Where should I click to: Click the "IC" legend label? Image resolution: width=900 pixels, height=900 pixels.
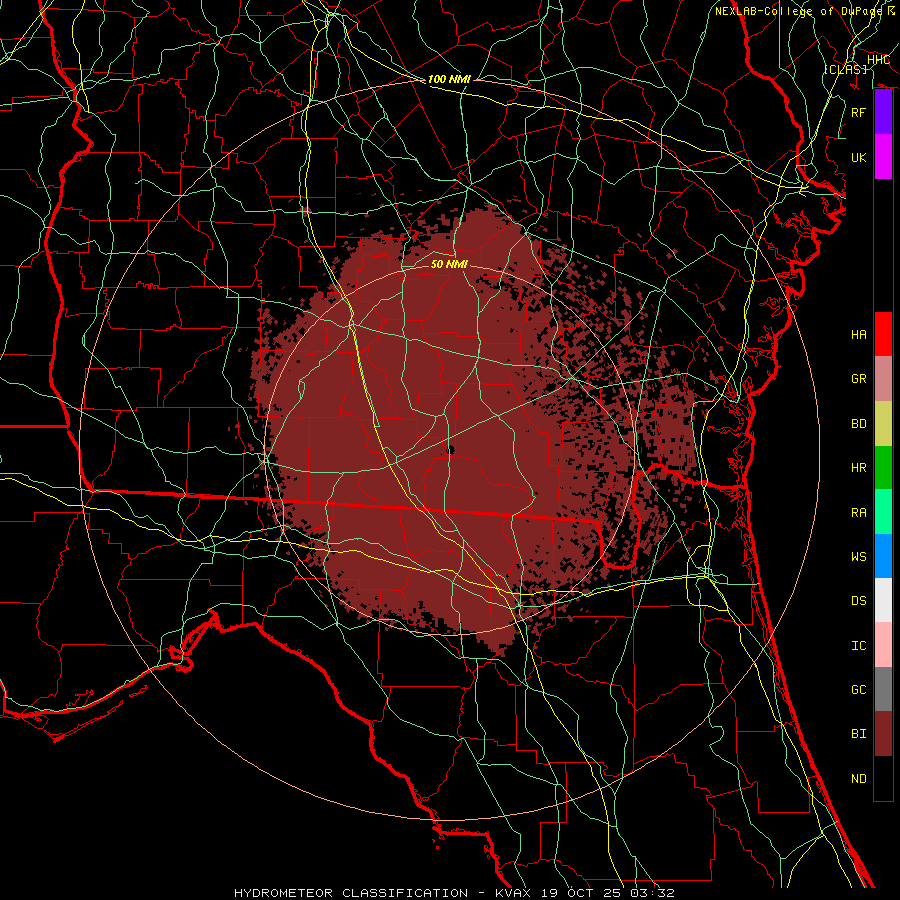click(858, 646)
